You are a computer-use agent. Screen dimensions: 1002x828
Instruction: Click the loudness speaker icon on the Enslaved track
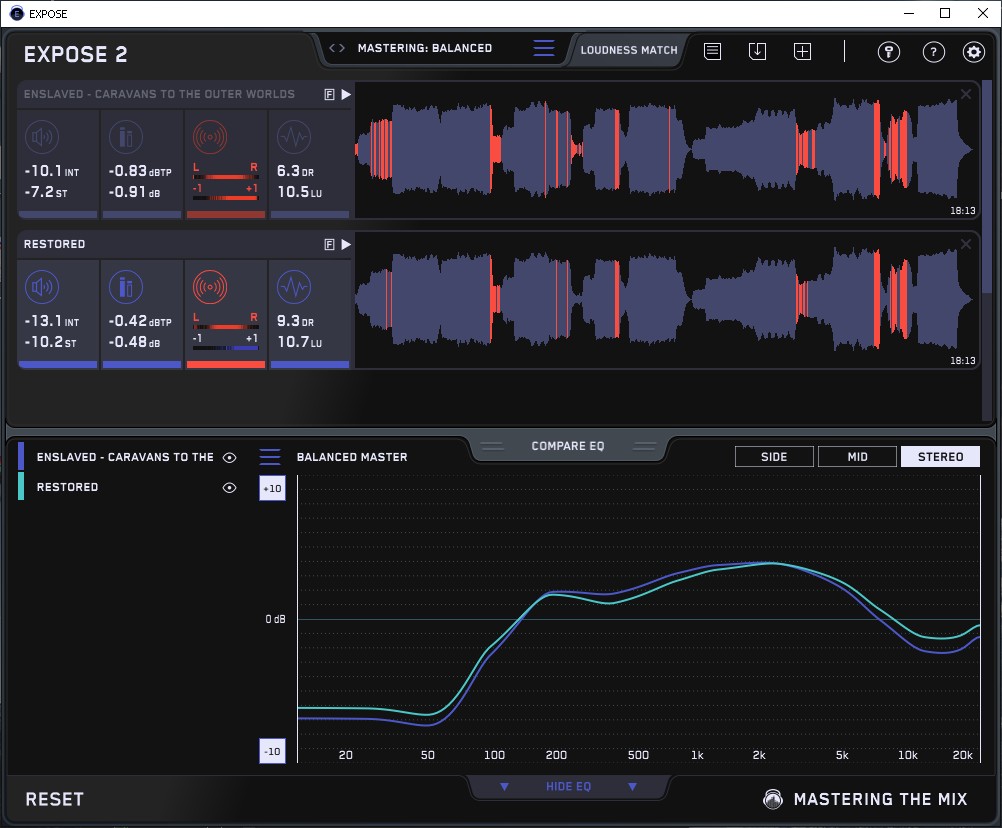tap(42, 137)
